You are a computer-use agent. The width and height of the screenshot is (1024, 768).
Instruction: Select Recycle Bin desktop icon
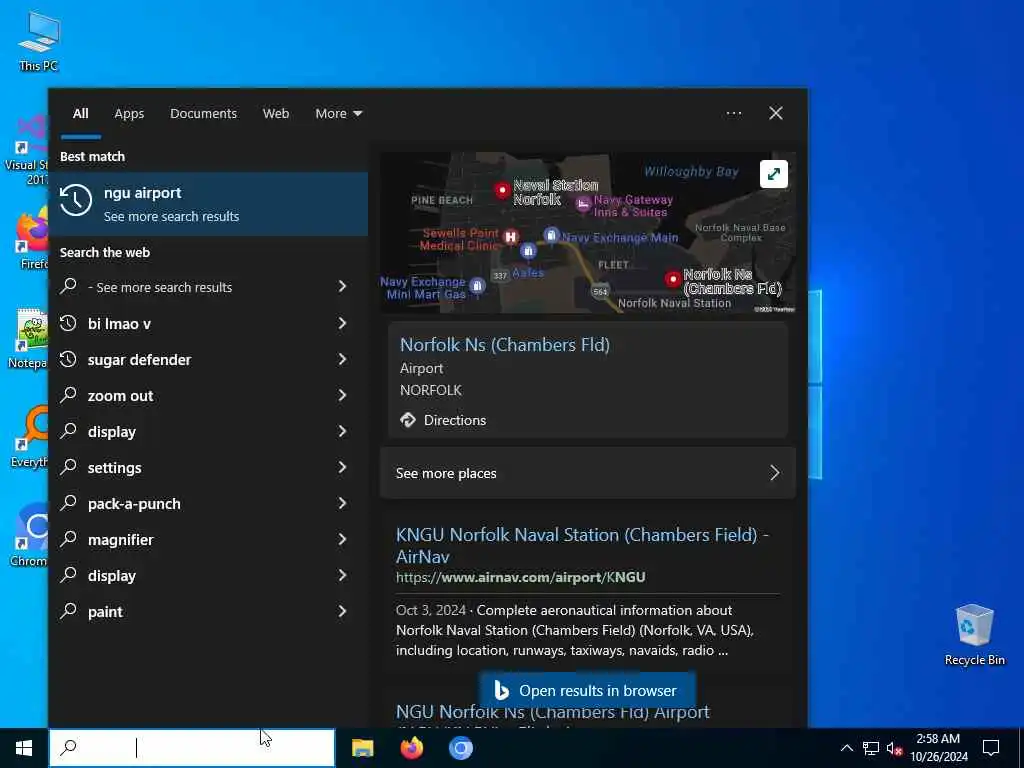tap(974, 635)
